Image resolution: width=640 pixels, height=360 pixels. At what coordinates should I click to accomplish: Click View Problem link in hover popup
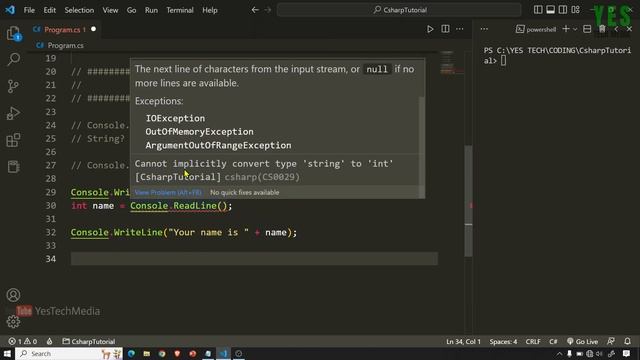(x=168, y=192)
